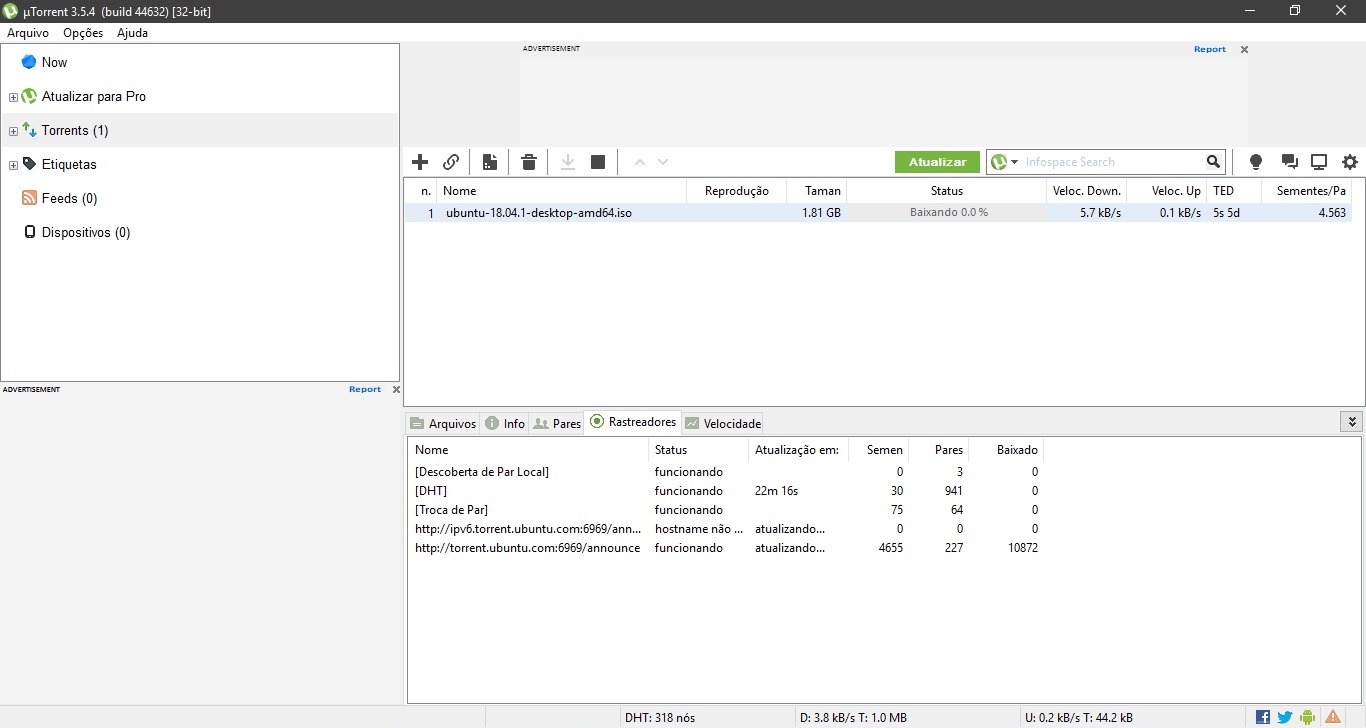Select the http://ipv6.torrent.ubuntu.com tracker row

(x=726, y=529)
